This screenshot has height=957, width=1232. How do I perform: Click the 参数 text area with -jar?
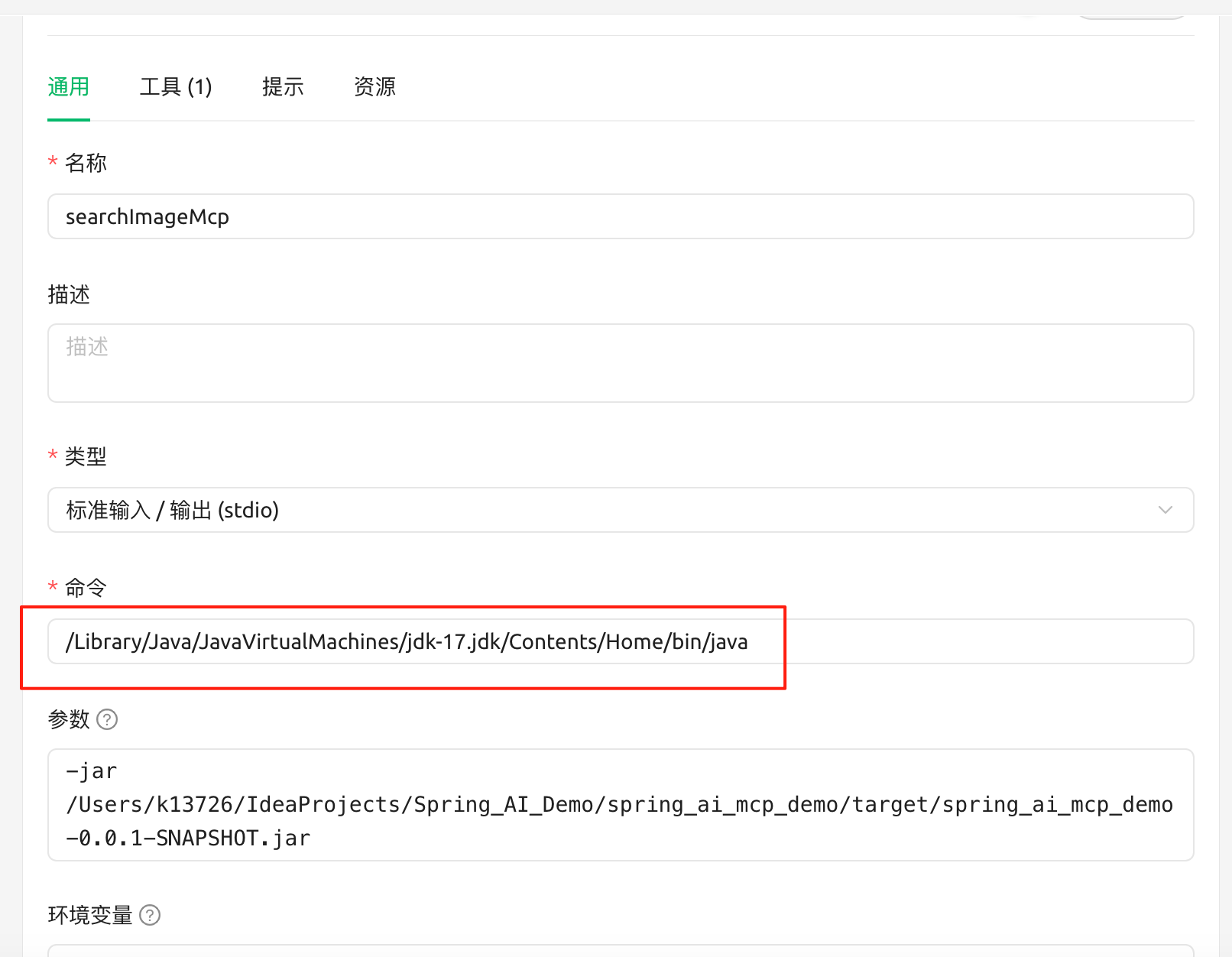621,805
